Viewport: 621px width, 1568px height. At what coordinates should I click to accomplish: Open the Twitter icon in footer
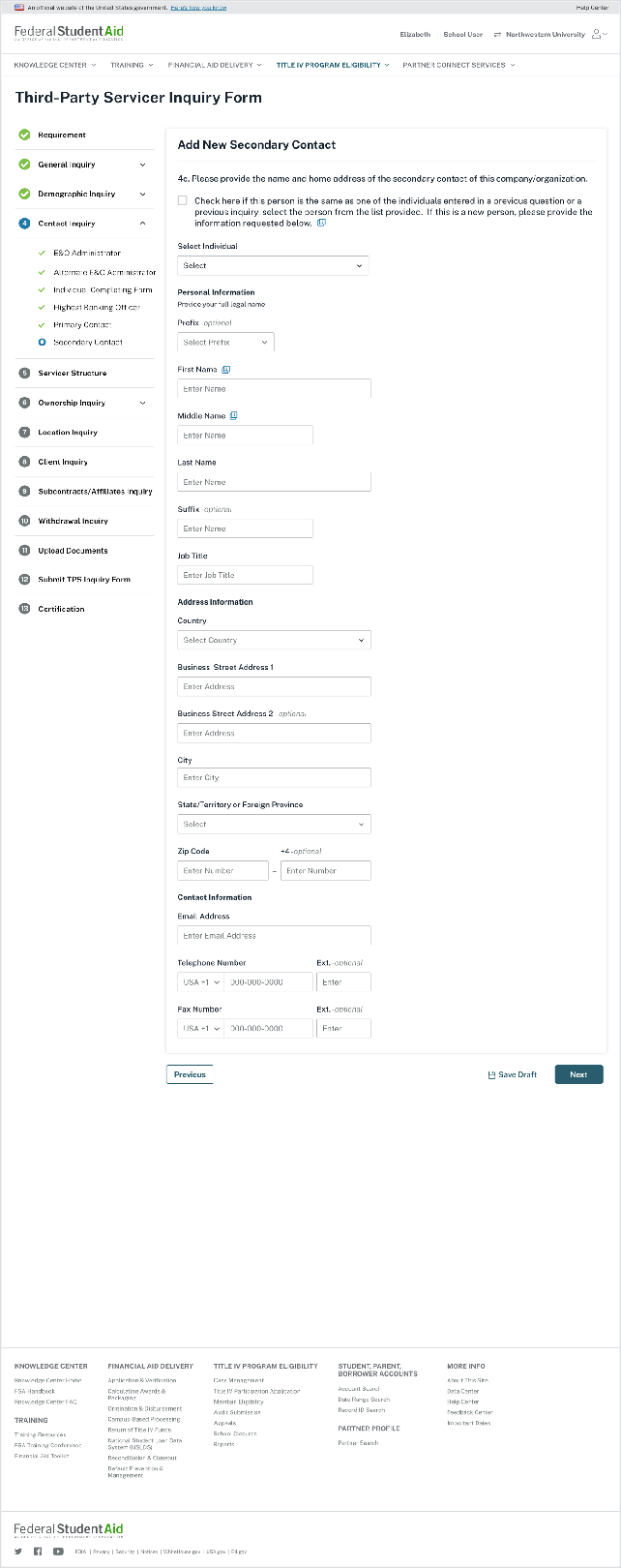[x=18, y=1552]
